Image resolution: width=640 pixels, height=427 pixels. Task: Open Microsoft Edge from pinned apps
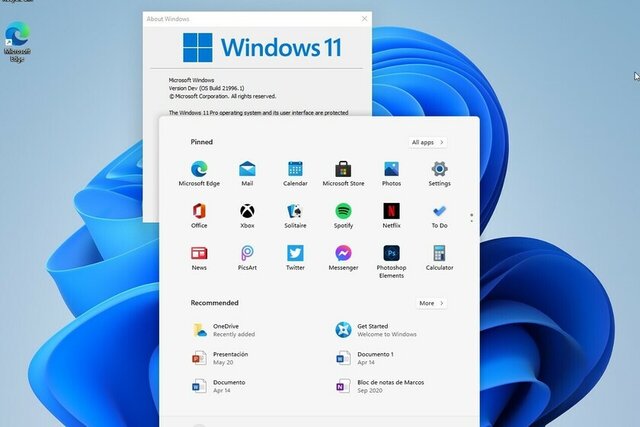(x=199, y=173)
